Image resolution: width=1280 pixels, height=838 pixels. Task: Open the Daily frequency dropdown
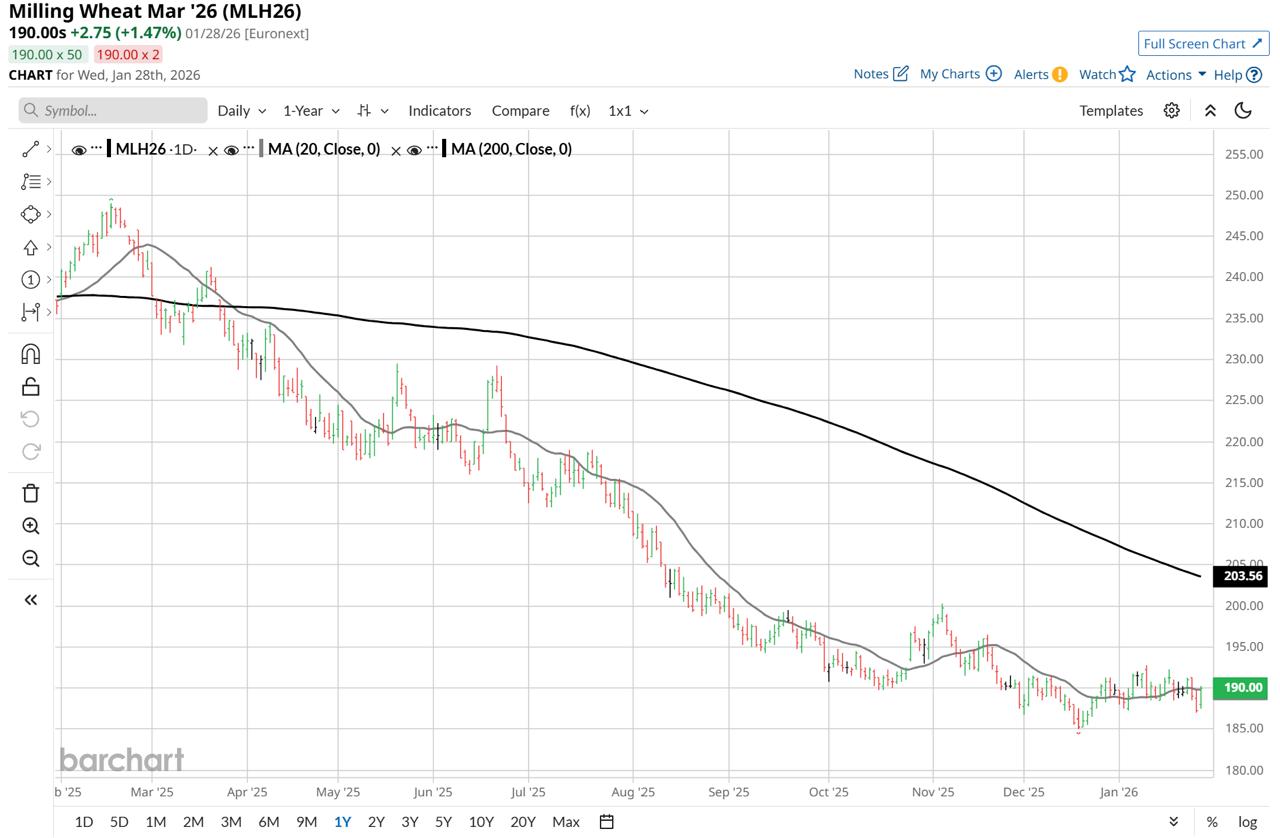point(242,111)
